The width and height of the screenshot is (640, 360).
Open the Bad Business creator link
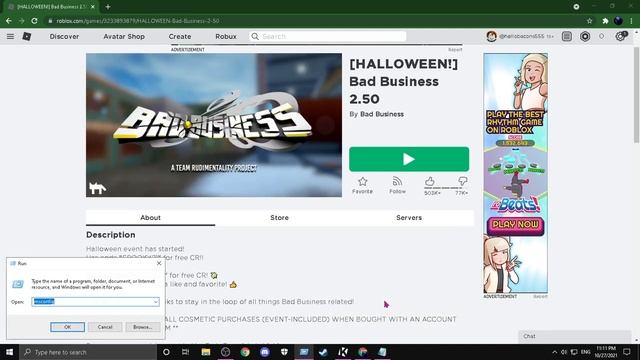[382, 114]
